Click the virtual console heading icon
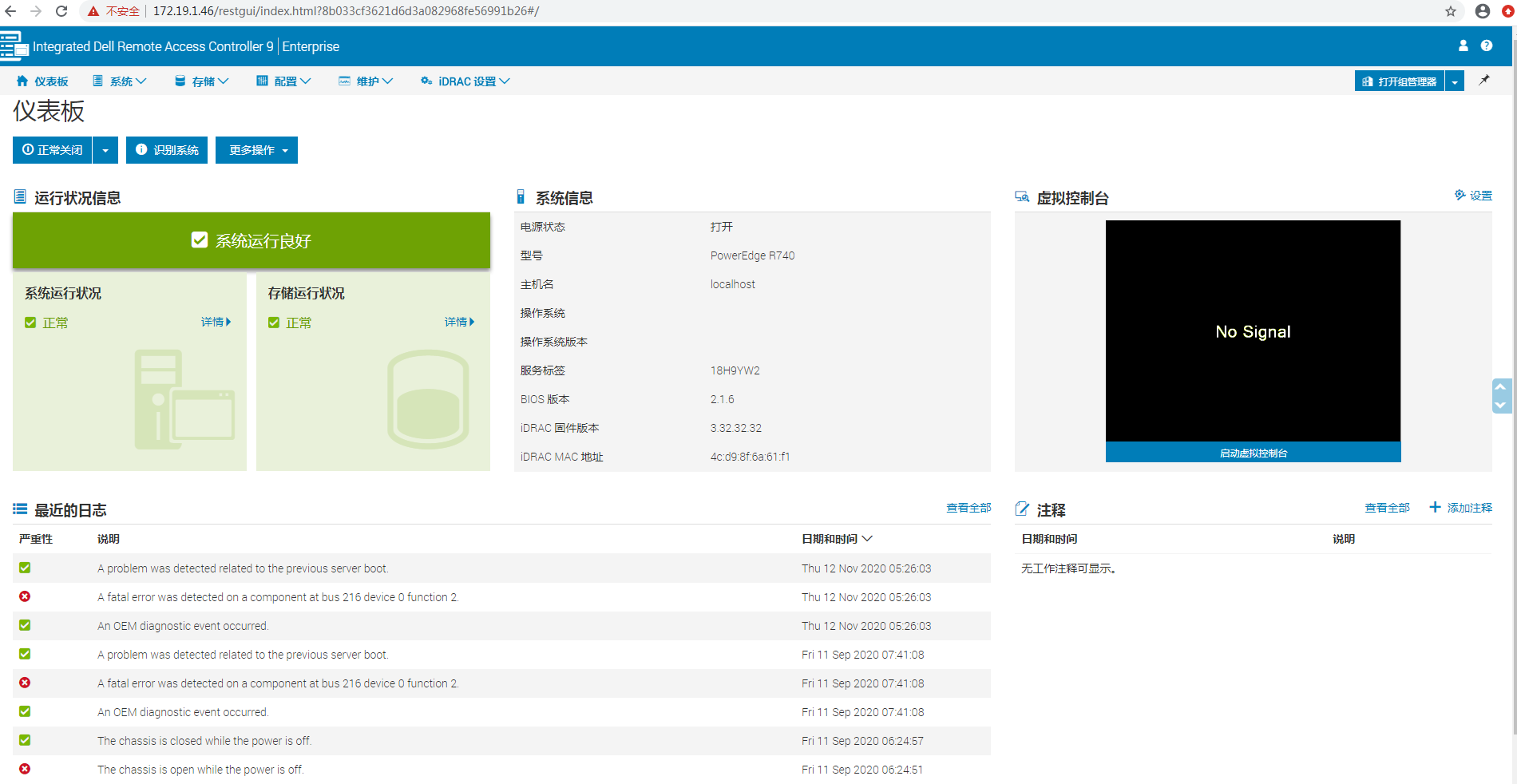Image resolution: width=1517 pixels, height=784 pixels. [1022, 196]
